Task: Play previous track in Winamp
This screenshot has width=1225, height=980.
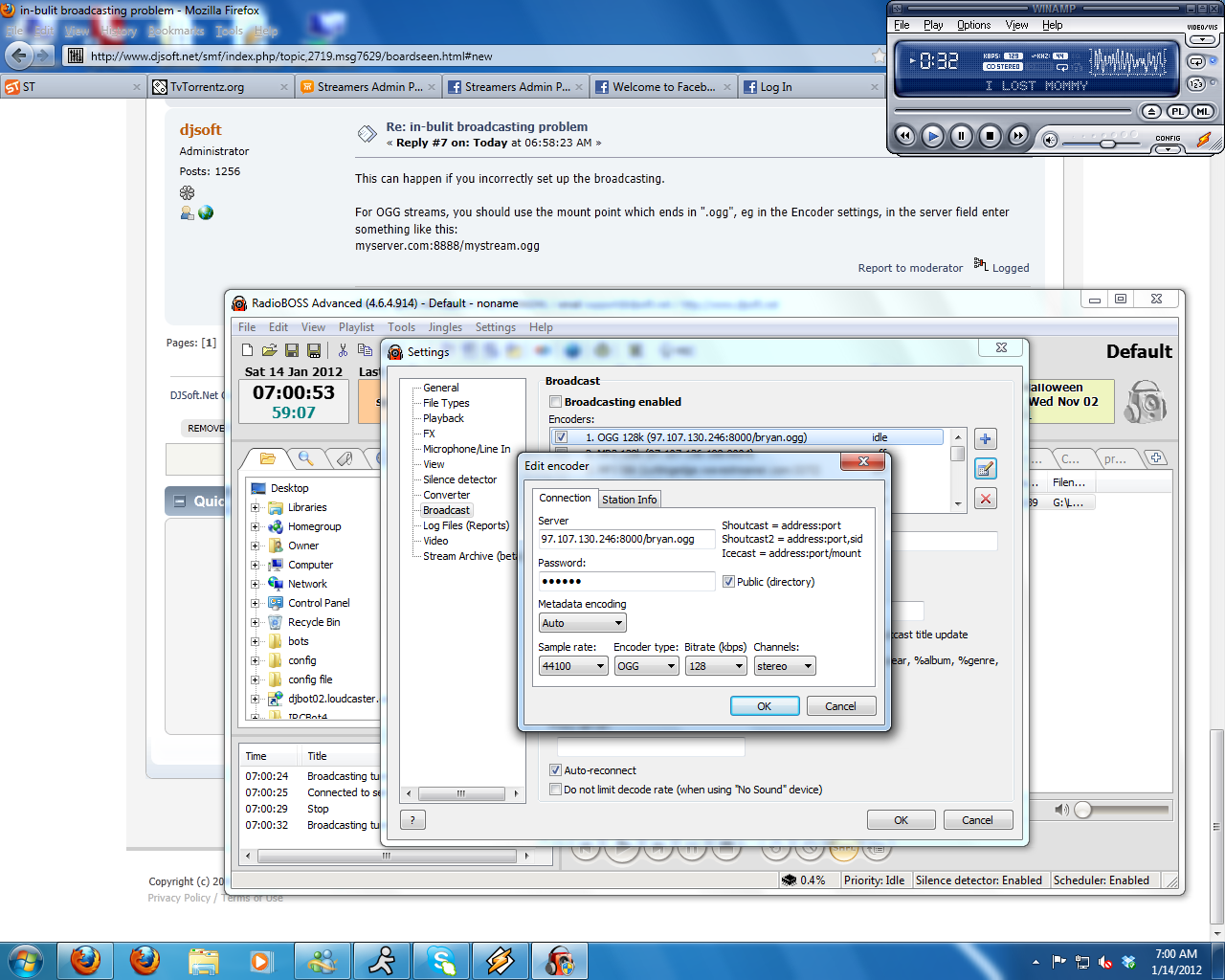Action: 903,136
